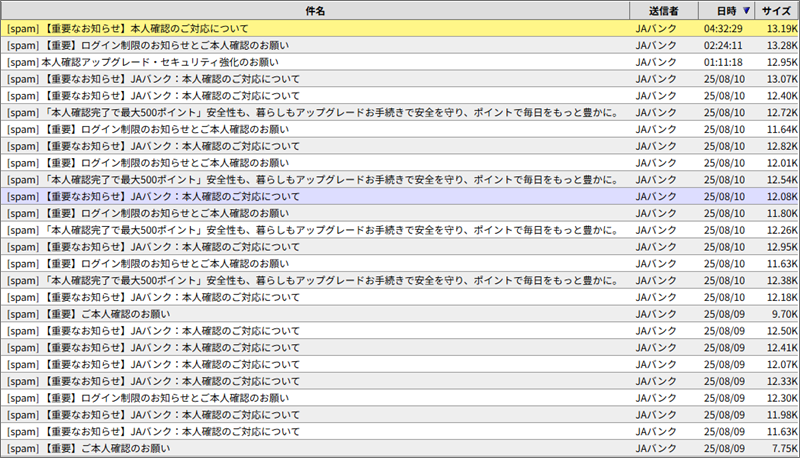Select the ログイン制限 email sized 11.64K
The image size is (800, 458).
click(400, 130)
